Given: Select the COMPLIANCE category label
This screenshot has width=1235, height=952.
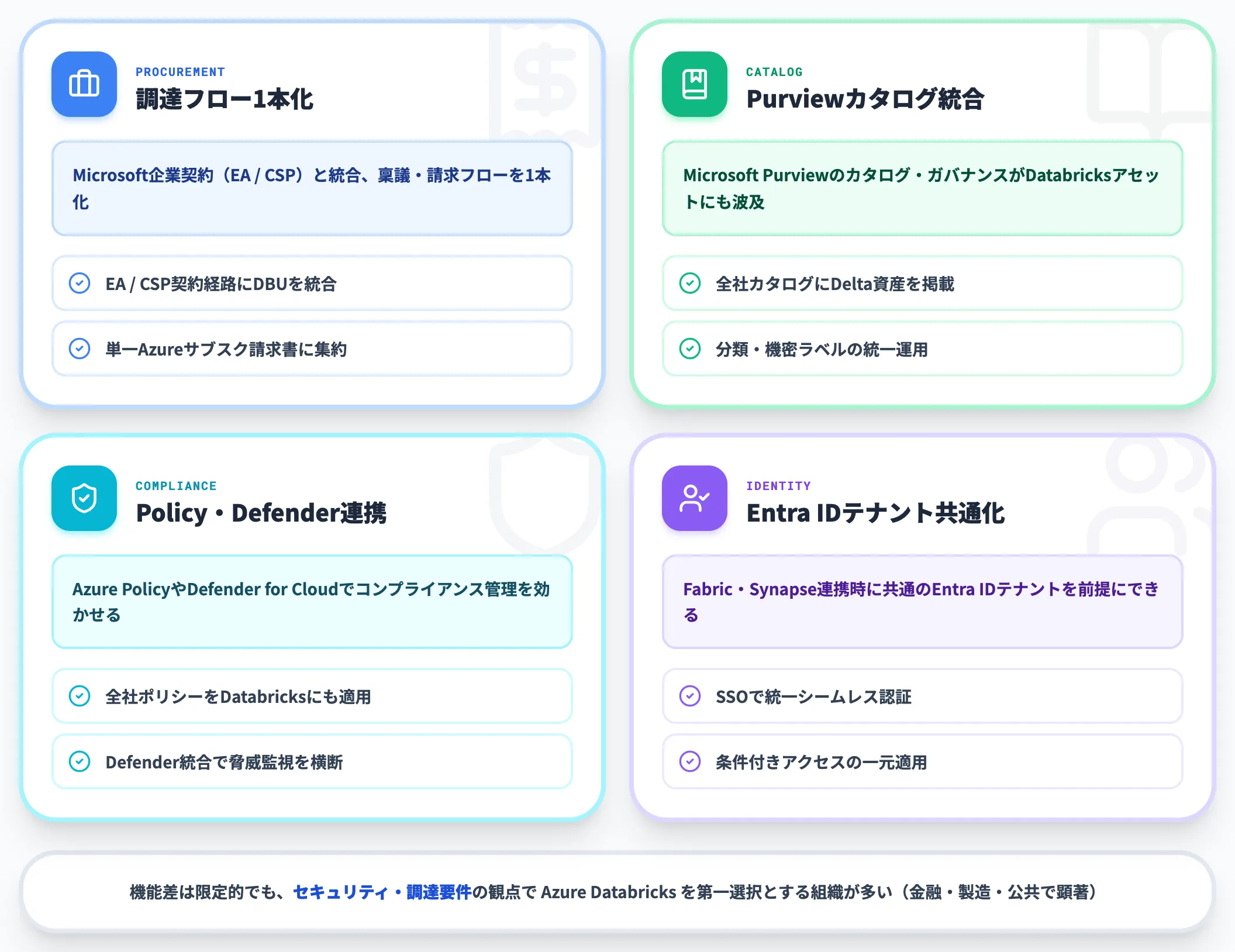Looking at the screenshot, I should tap(176, 486).
